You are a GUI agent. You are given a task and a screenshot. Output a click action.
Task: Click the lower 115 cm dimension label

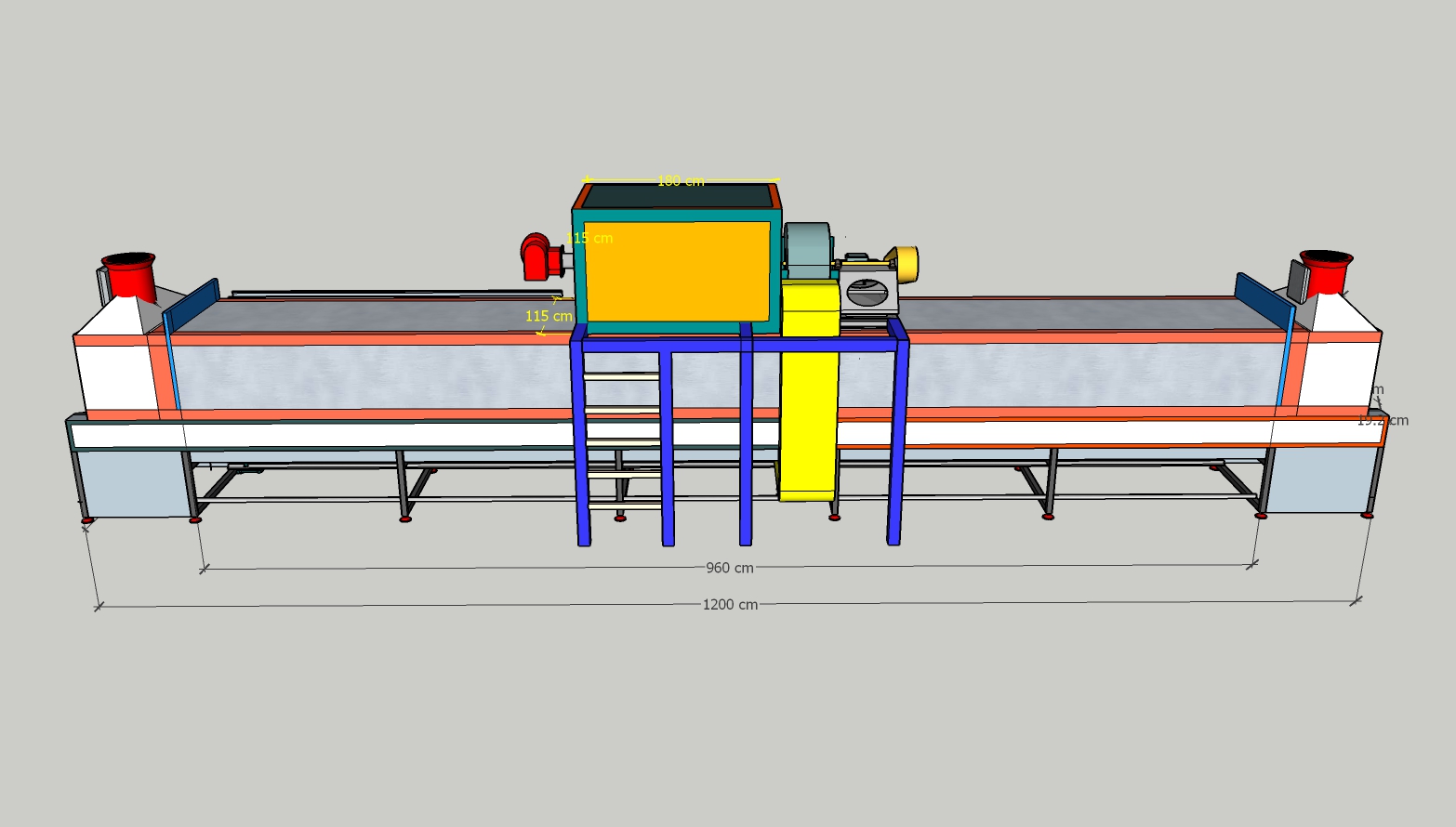pos(549,316)
